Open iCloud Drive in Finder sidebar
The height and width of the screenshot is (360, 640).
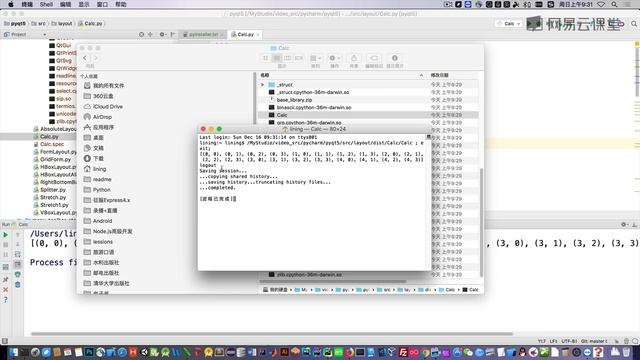coord(103,107)
